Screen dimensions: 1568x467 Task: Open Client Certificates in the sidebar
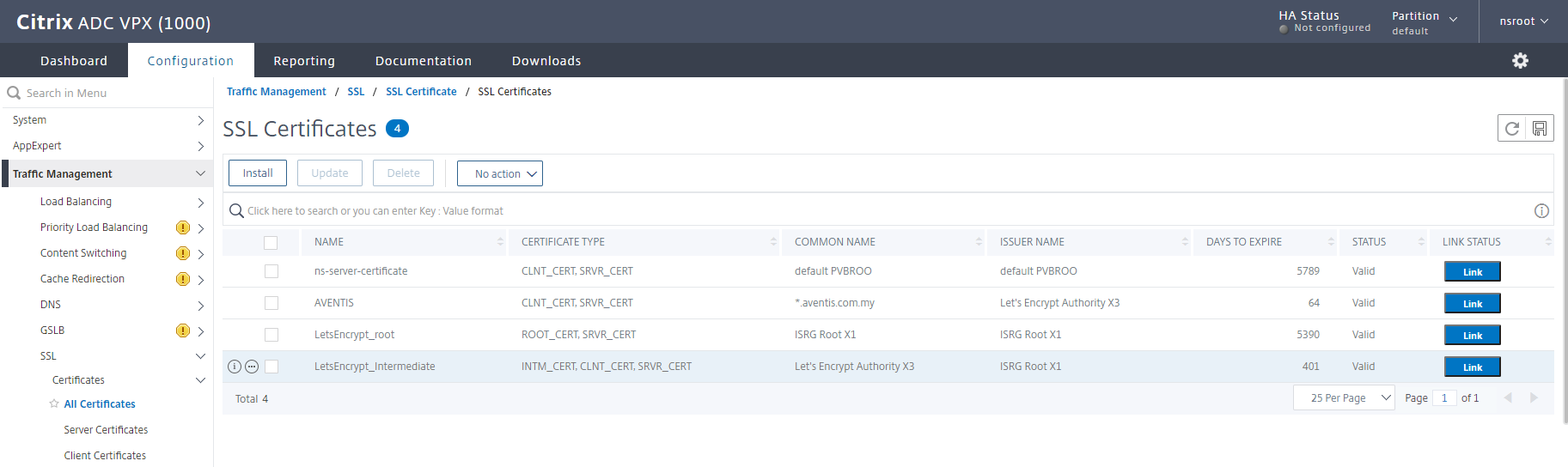pyautogui.click(x=105, y=456)
